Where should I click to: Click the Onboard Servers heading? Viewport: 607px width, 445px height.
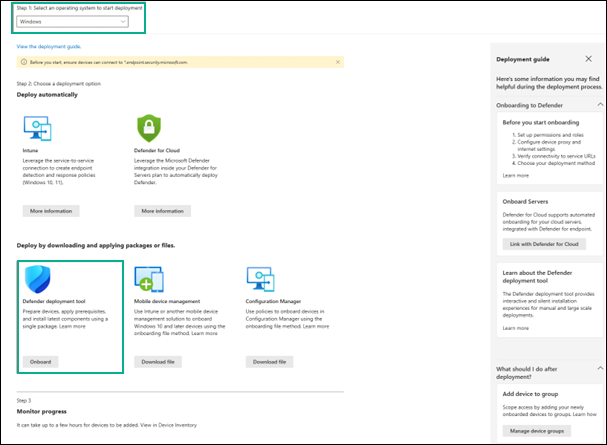coord(525,202)
